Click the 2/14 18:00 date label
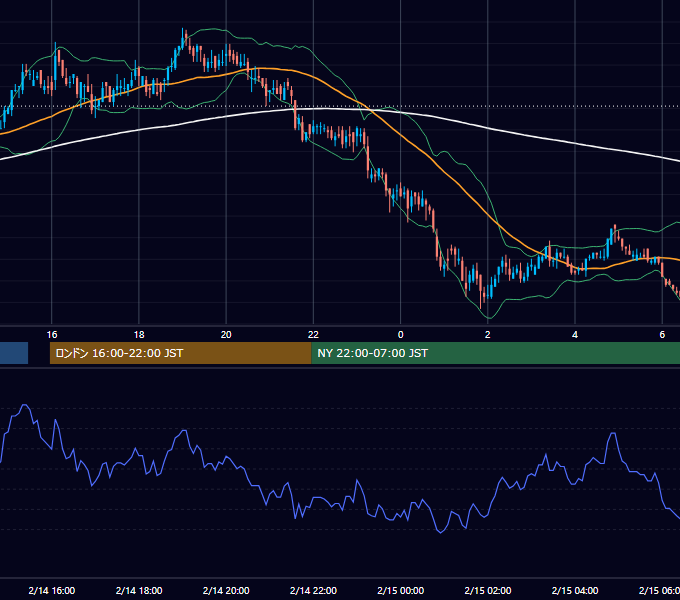Screen dimensions: 680x600 139,590
